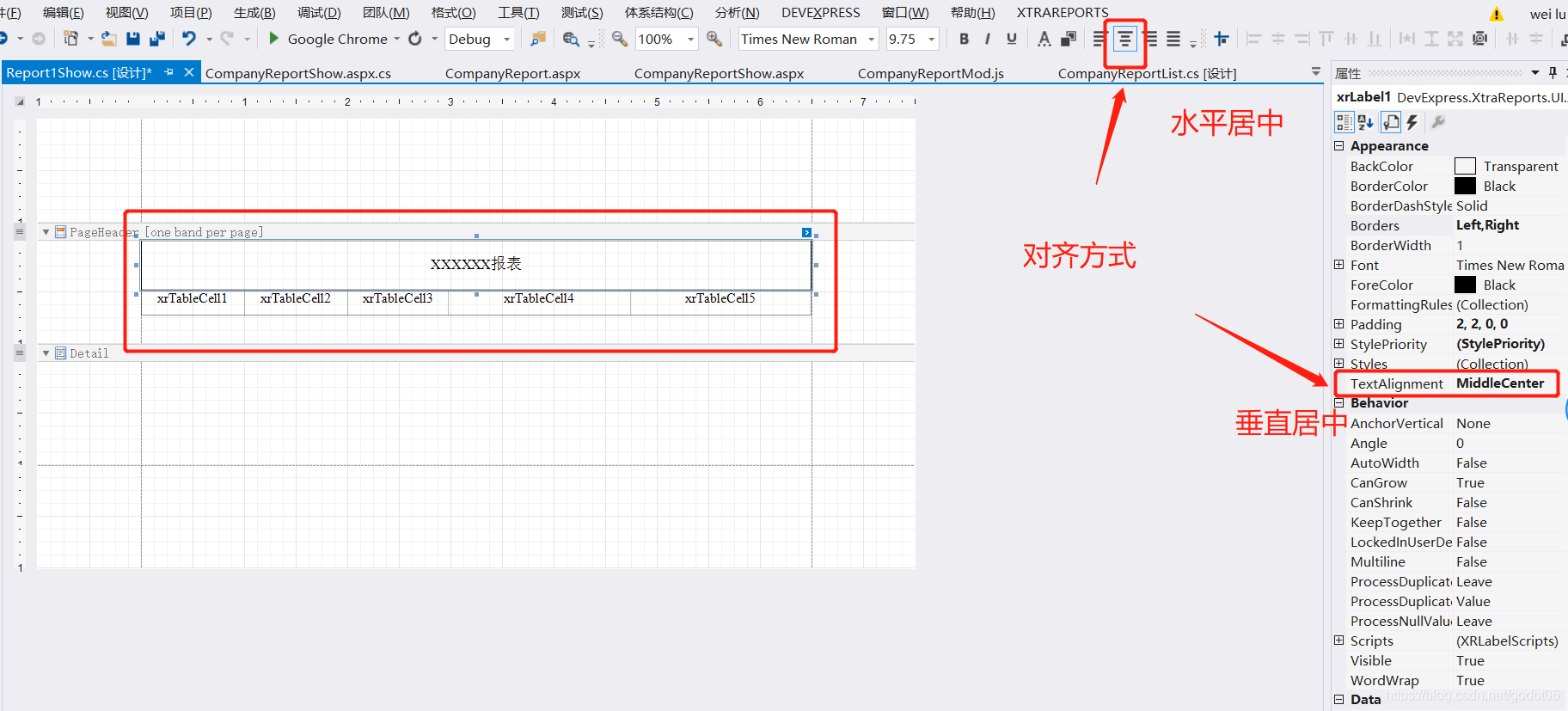
Task: Open the Times New Roman font dropdown
Action: (x=807, y=39)
